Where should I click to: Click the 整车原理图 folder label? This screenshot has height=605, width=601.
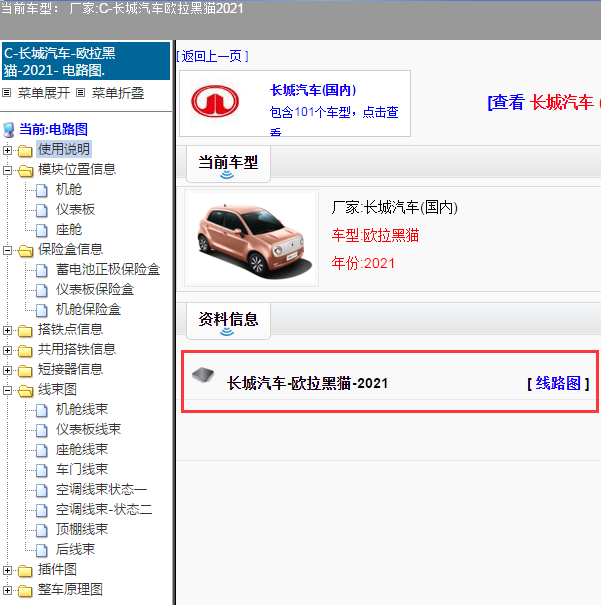point(70,590)
